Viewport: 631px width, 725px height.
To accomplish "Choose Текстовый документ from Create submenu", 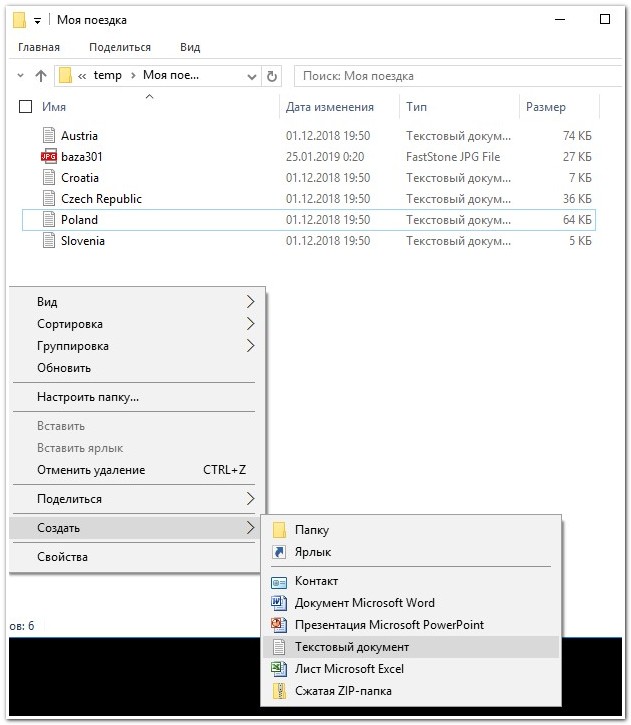I will tap(351, 647).
